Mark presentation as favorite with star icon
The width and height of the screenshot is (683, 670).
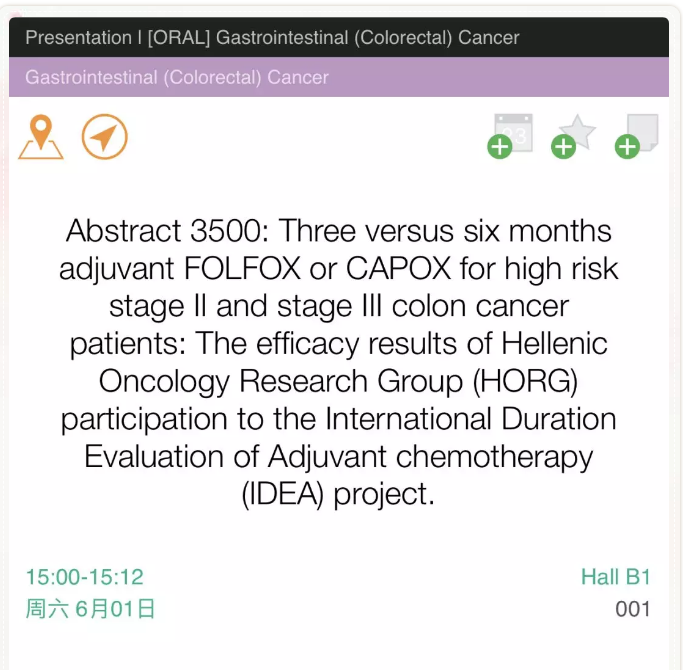(578, 132)
